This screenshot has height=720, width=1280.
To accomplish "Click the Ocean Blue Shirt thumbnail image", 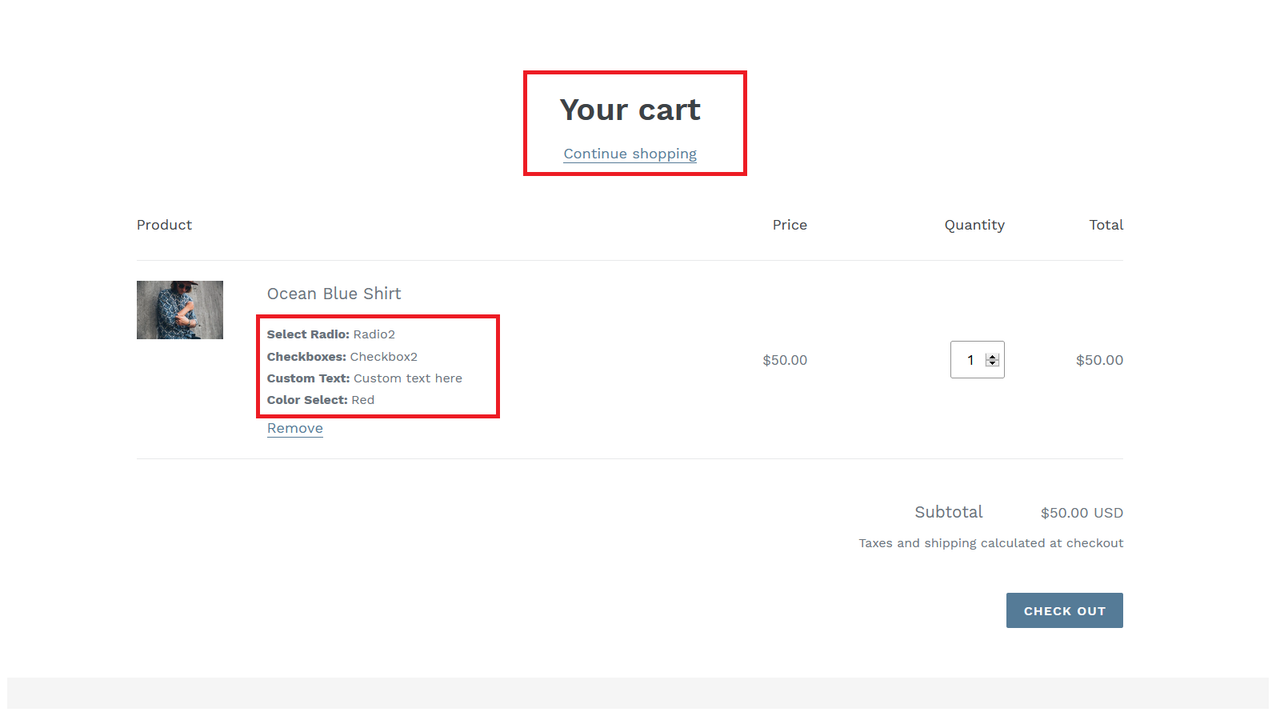I will (x=180, y=310).
